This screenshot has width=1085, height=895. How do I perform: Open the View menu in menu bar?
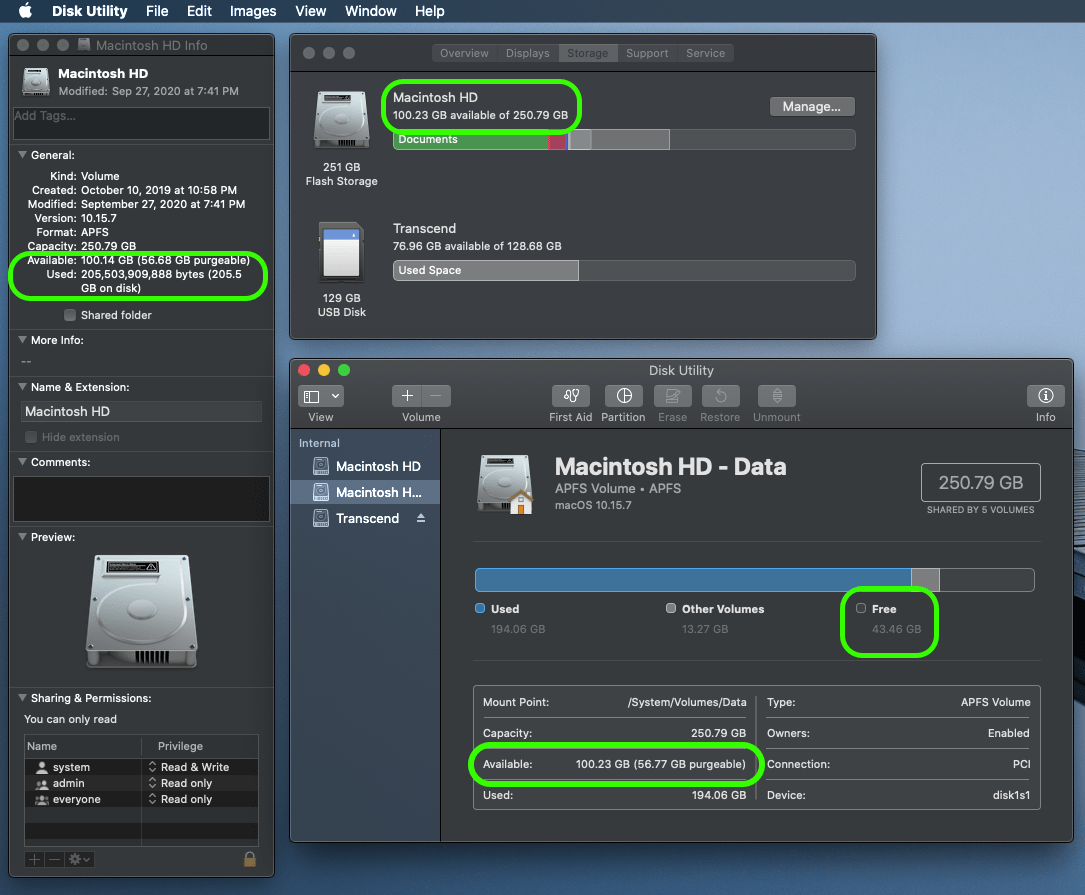(311, 11)
